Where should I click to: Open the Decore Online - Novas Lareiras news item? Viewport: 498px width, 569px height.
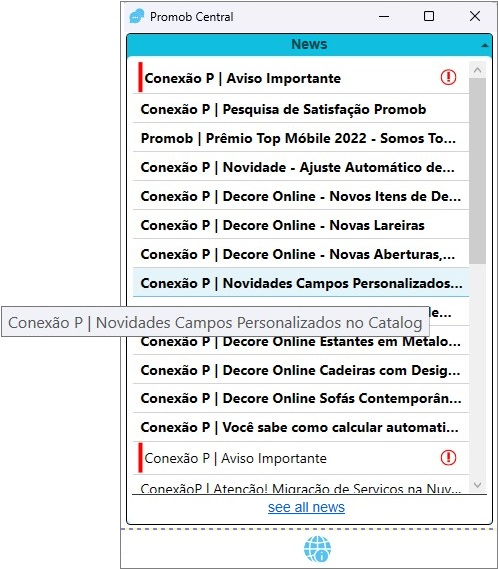point(301,225)
